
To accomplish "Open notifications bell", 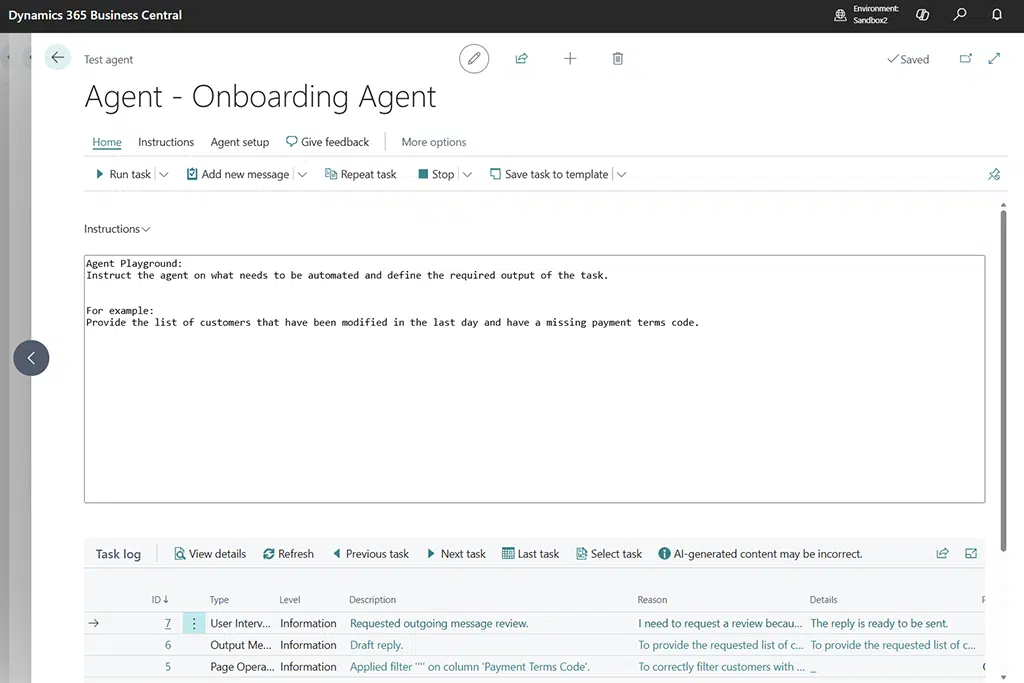I will 997,14.
